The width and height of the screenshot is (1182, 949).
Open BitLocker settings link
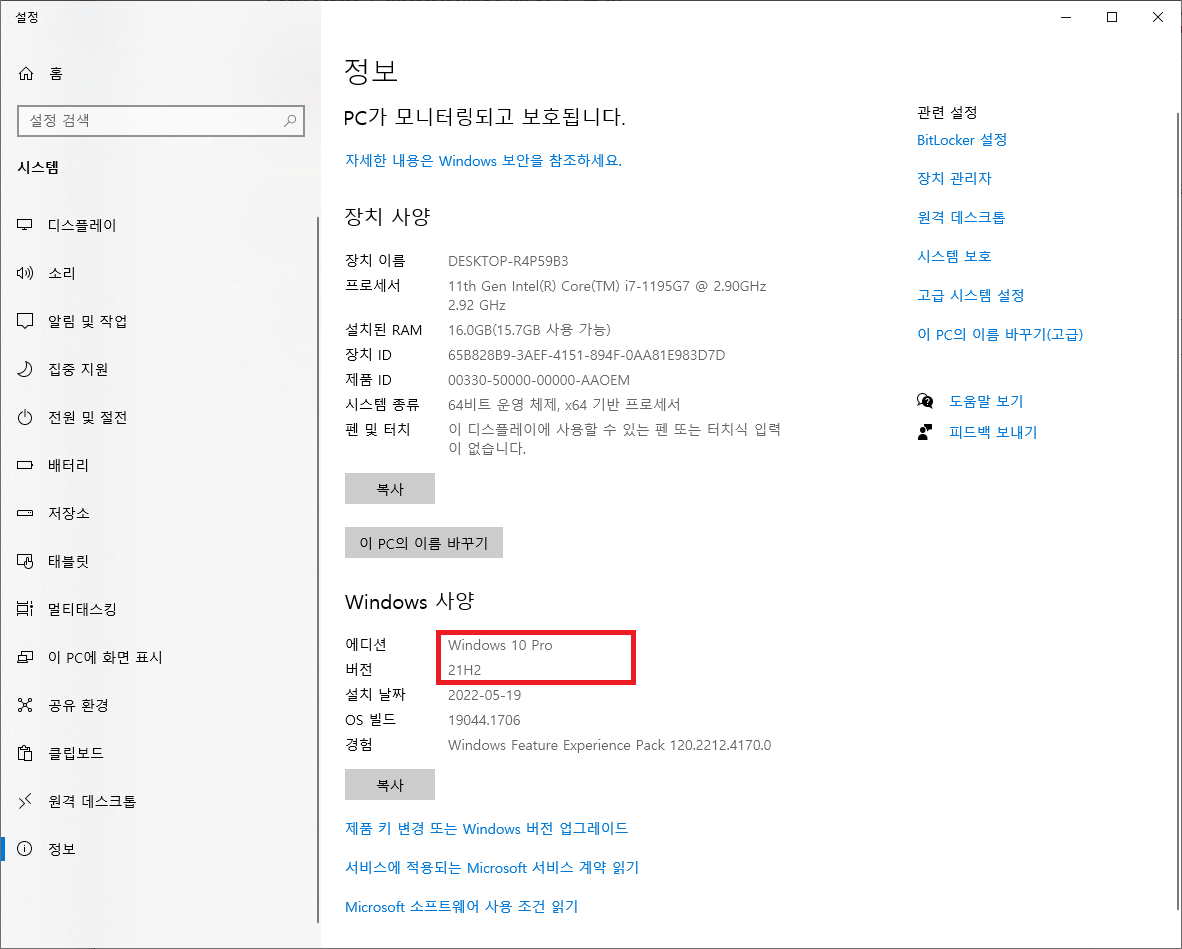point(961,140)
